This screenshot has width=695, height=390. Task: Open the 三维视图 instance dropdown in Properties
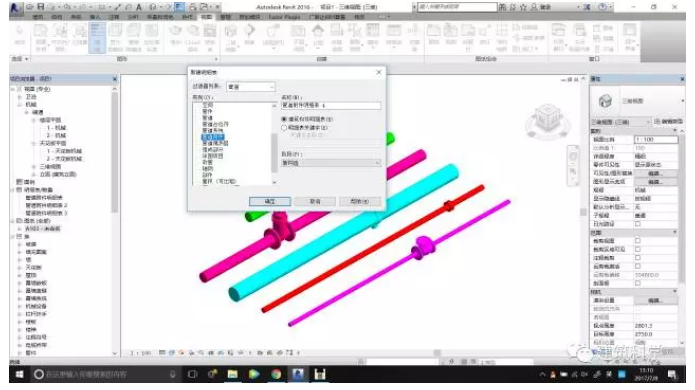620,121
